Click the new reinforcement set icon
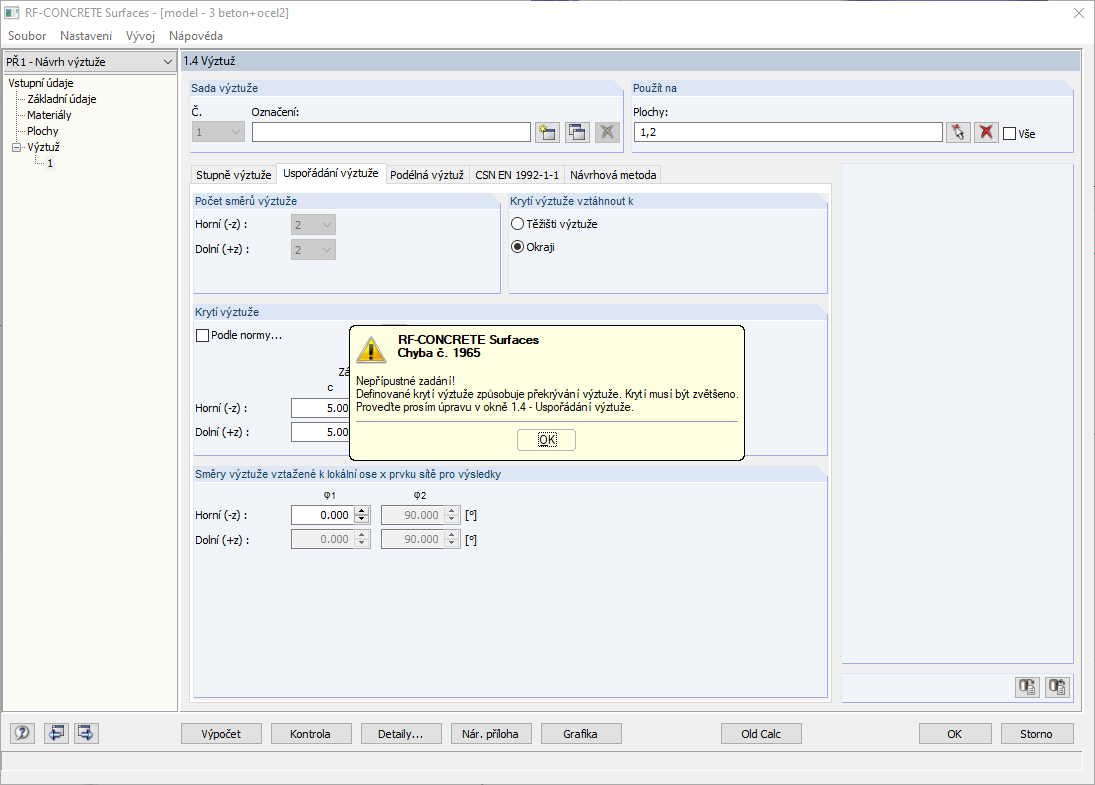The image size is (1095, 785). click(547, 132)
